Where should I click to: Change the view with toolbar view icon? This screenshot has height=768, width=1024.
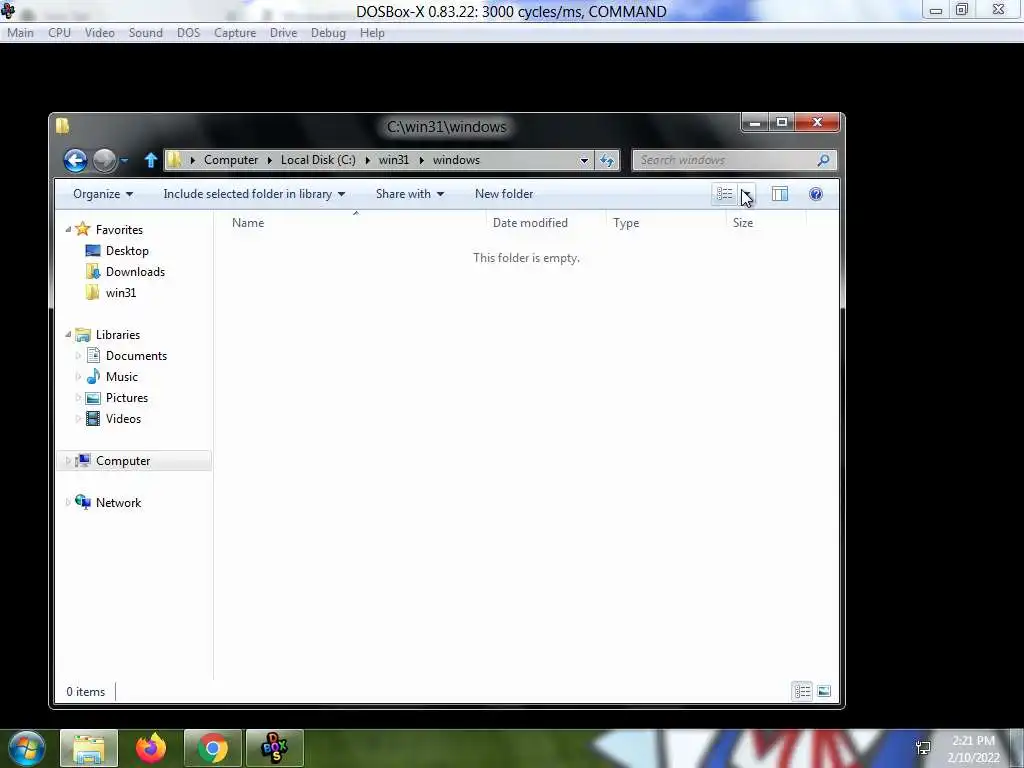[x=725, y=194]
